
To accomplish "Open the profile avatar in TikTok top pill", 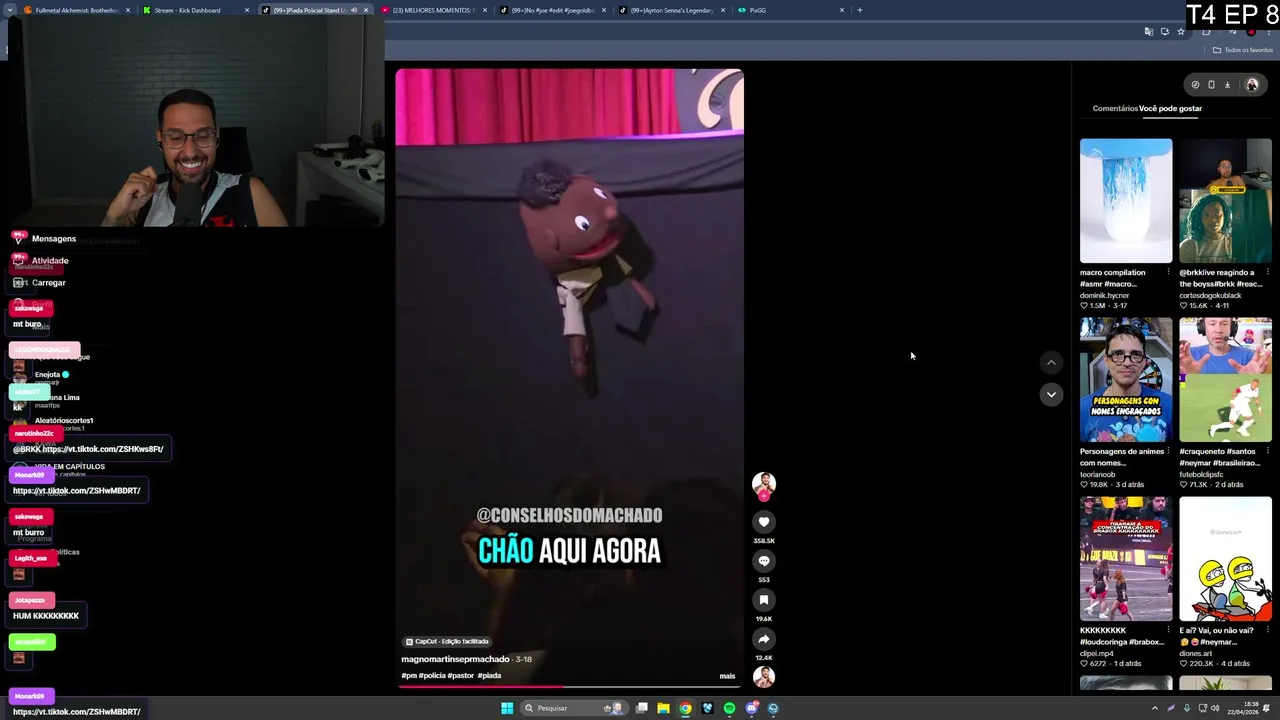I will tap(1251, 85).
